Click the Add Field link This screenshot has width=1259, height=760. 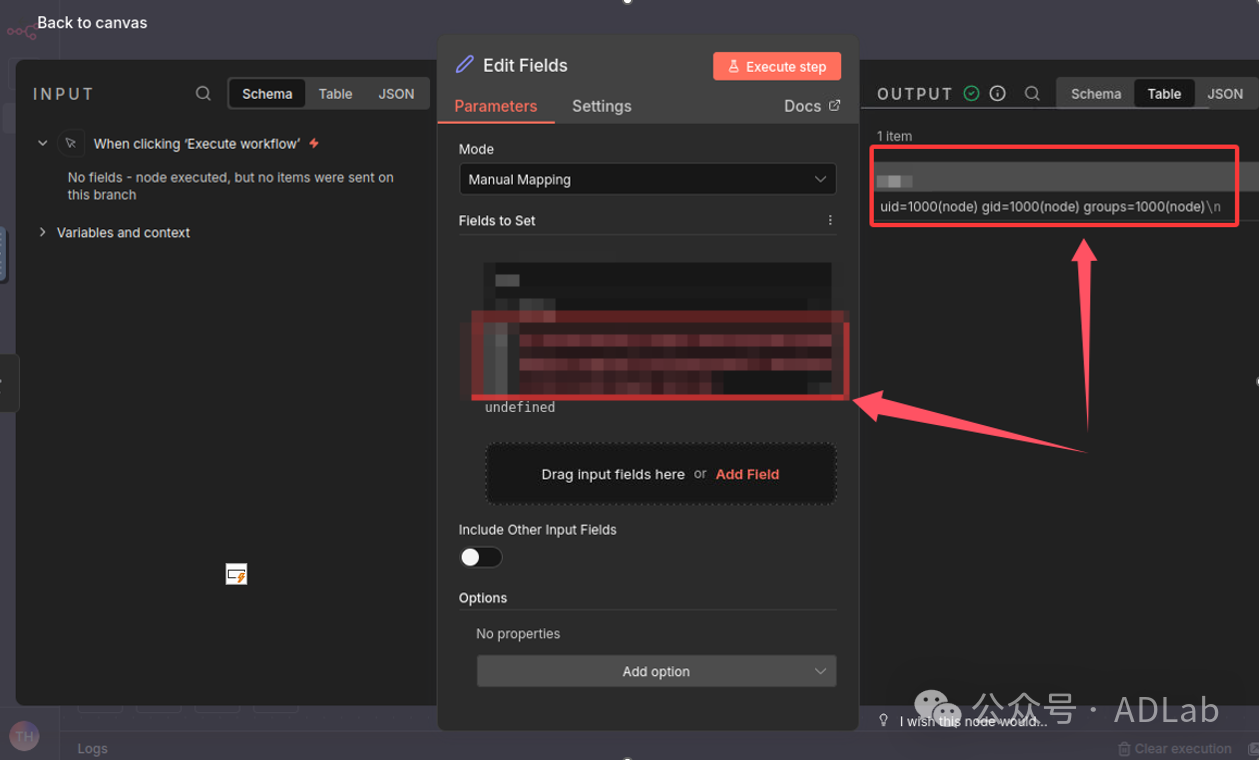click(x=747, y=474)
